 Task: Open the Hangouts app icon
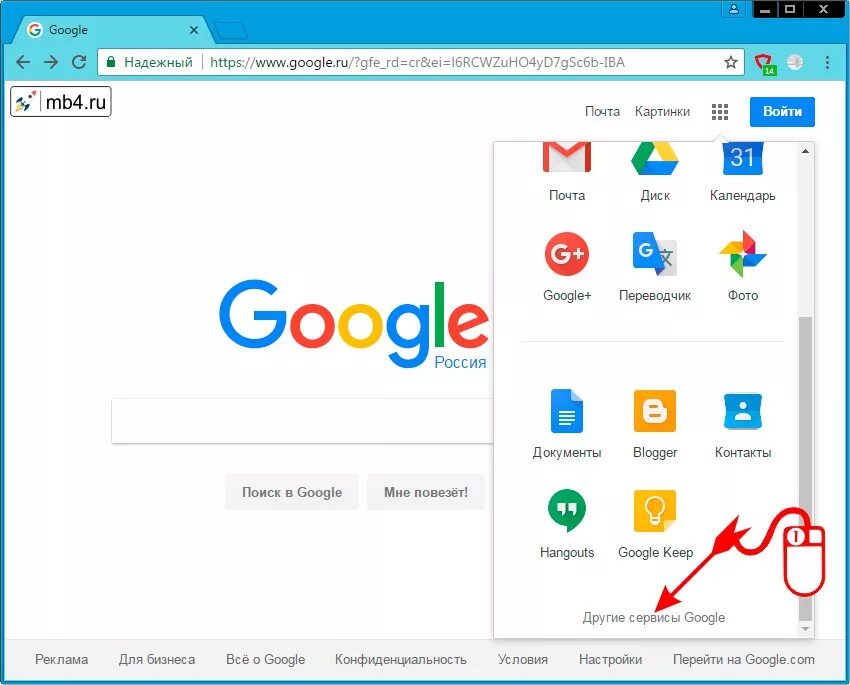click(x=567, y=510)
